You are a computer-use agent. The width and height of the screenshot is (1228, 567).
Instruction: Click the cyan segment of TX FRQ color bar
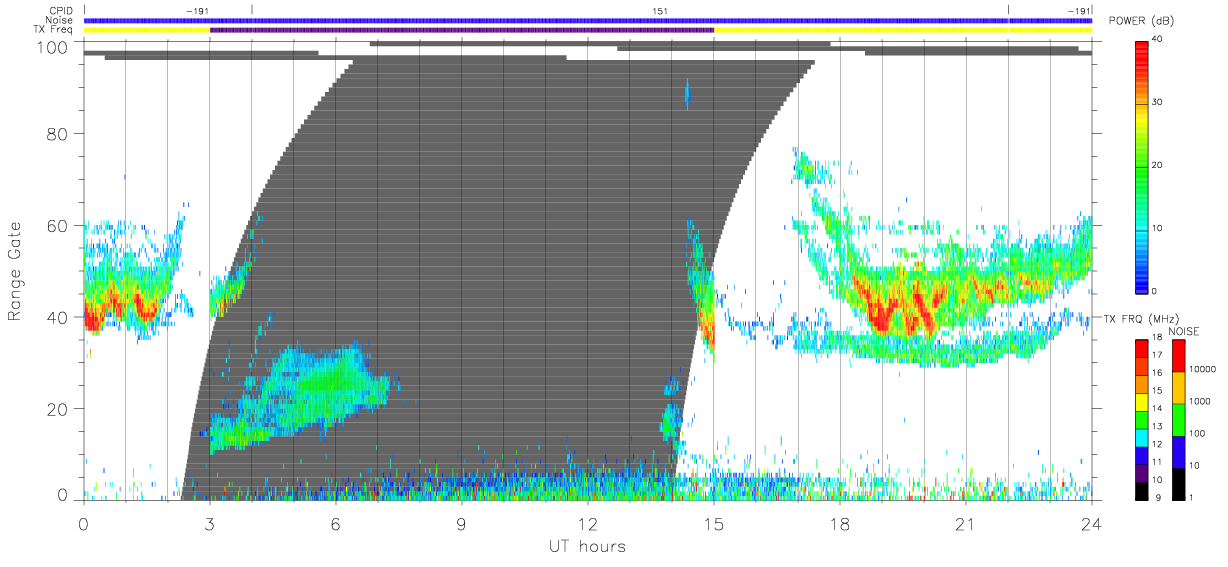pos(1141,438)
